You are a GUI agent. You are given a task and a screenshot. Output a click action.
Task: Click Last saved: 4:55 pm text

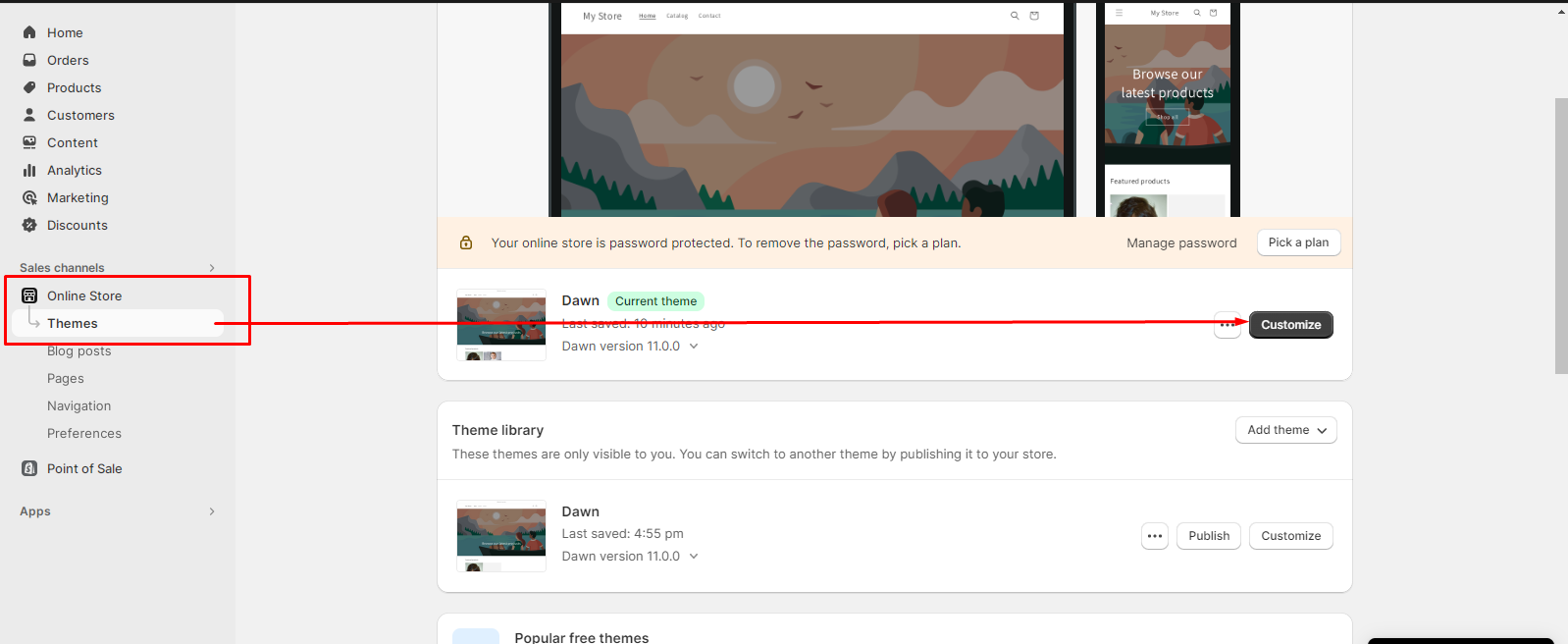[x=622, y=533]
